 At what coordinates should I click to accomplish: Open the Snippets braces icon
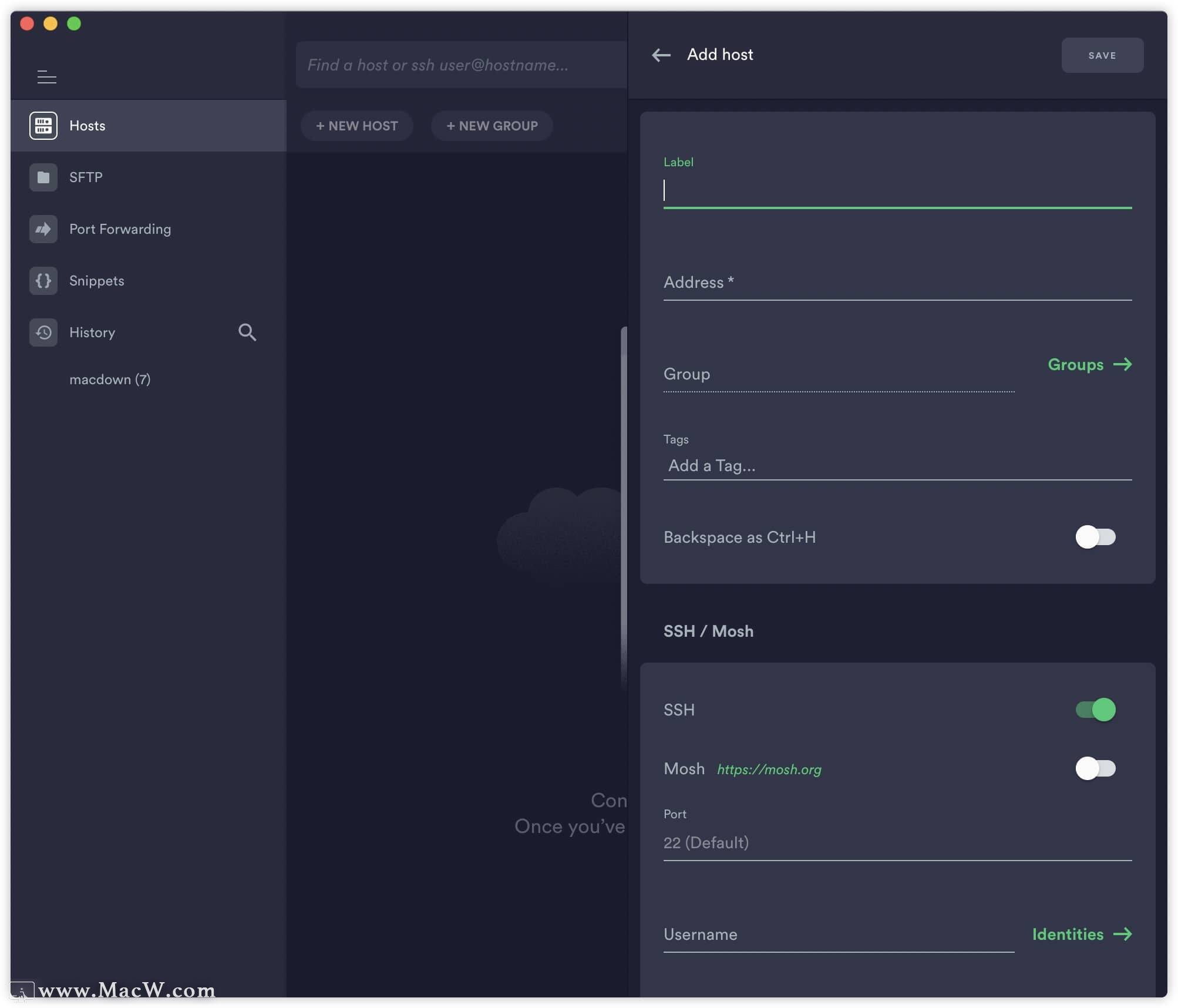[43, 281]
